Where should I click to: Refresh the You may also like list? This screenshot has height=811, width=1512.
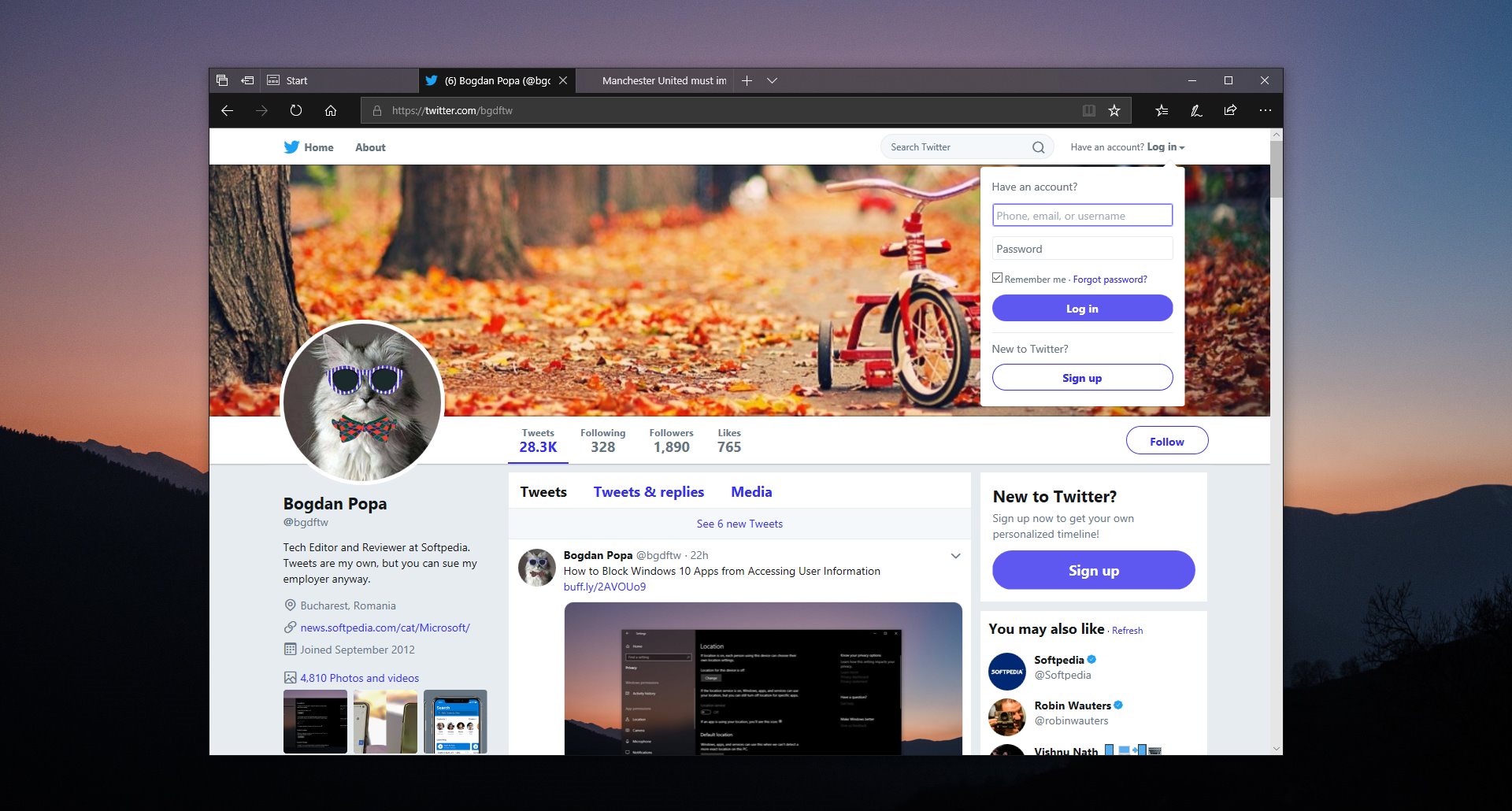coord(1127,631)
